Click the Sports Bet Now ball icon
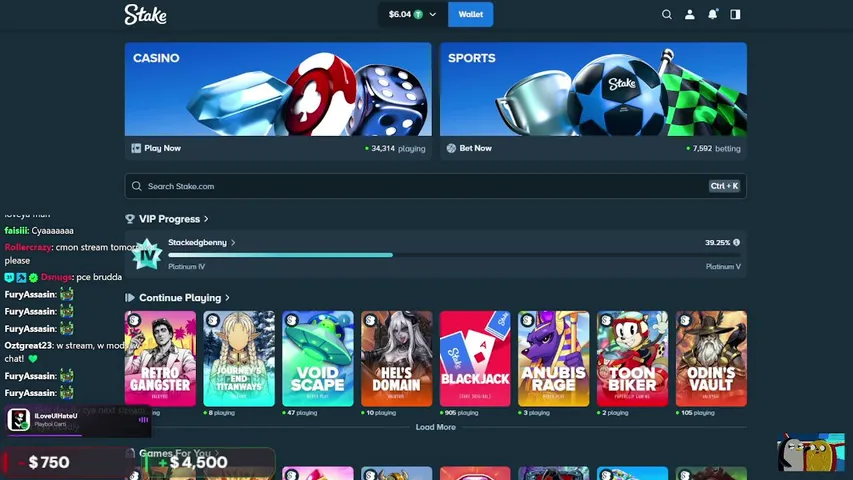 (451, 148)
